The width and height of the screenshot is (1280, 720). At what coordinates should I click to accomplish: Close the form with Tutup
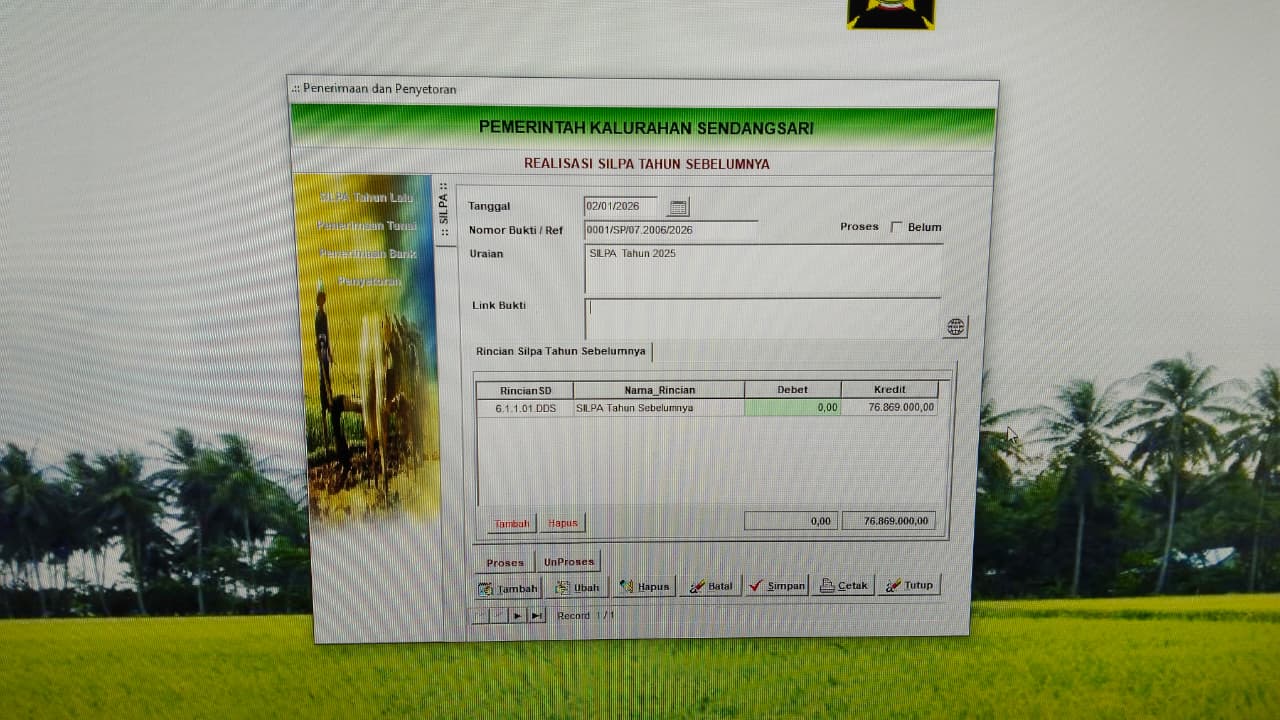tap(909, 585)
